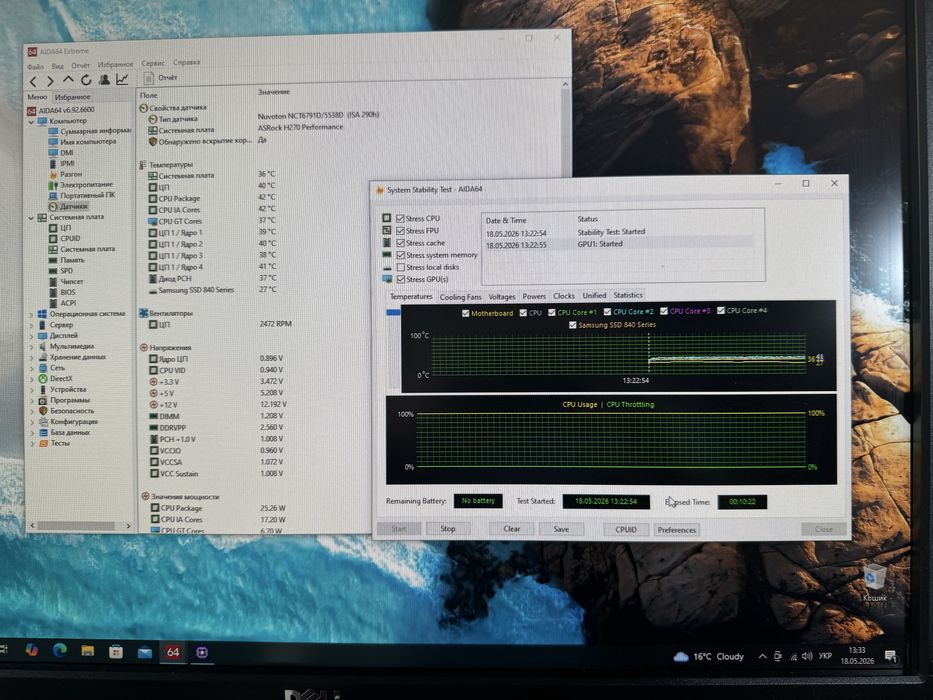
Task: Click the Save button
Action: [561, 529]
